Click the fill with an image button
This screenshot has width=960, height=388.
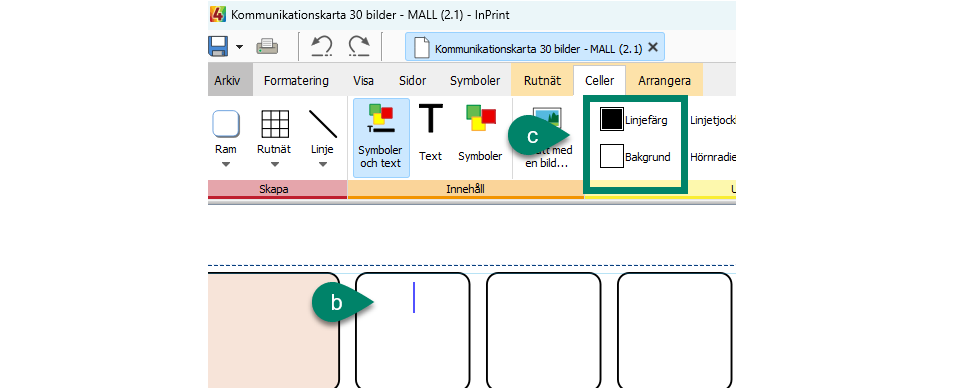coord(547,138)
